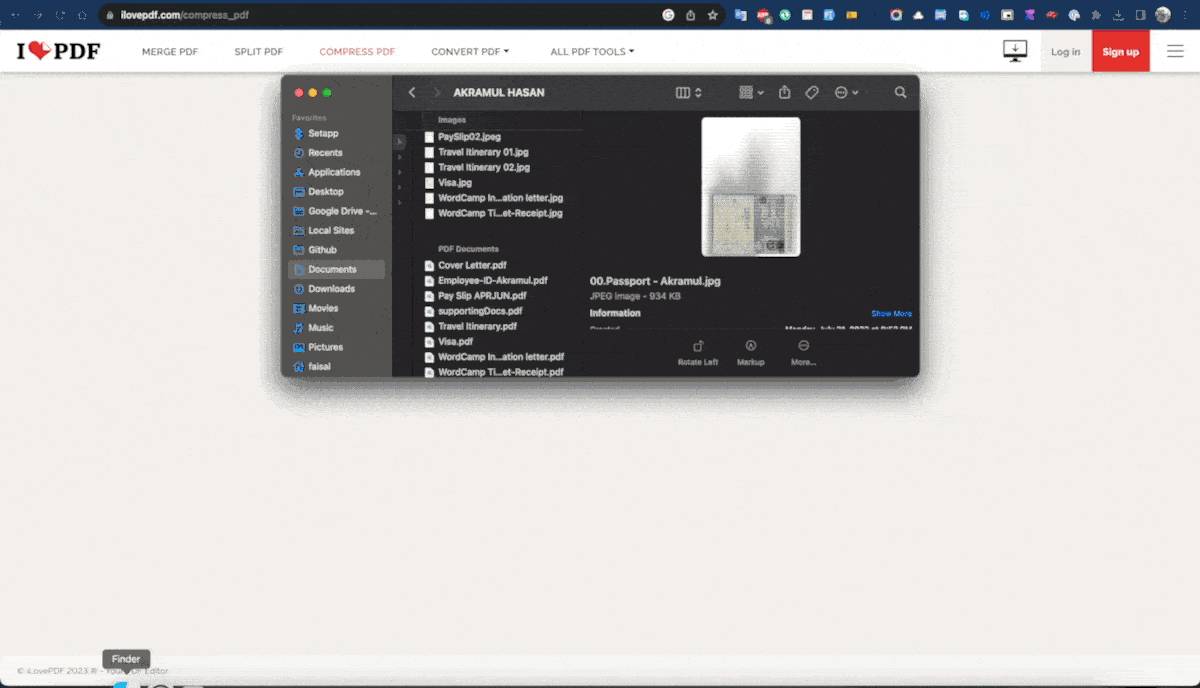Click the Rotate Left quick action
The image size is (1200, 688).
698,352
